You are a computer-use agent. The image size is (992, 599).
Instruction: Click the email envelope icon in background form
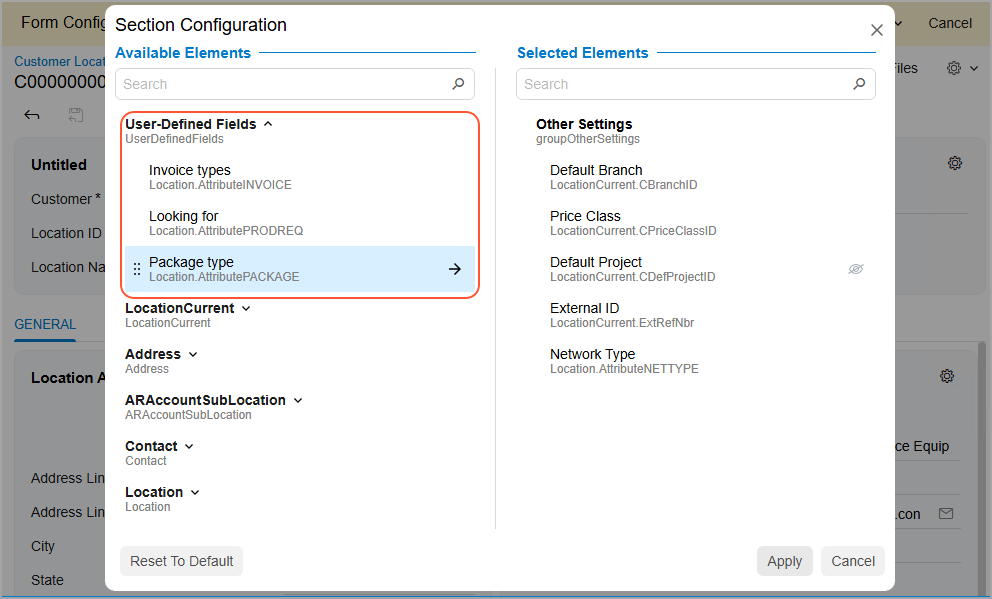click(x=945, y=513)
